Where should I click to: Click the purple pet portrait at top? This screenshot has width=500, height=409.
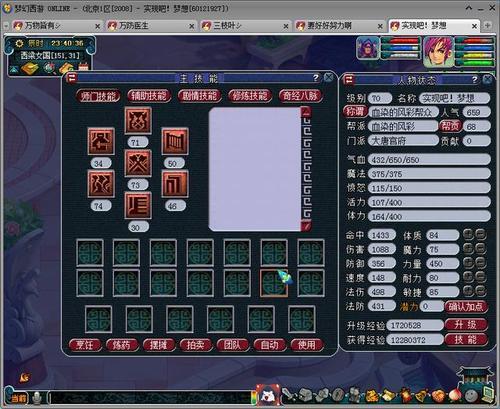[x=368, y=48]
